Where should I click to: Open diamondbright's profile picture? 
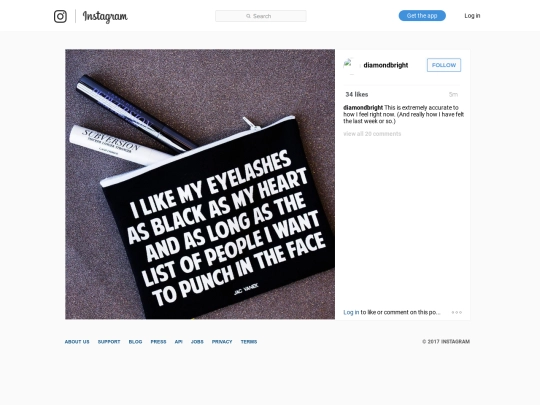pyautogui.click(x=351, y=65)
